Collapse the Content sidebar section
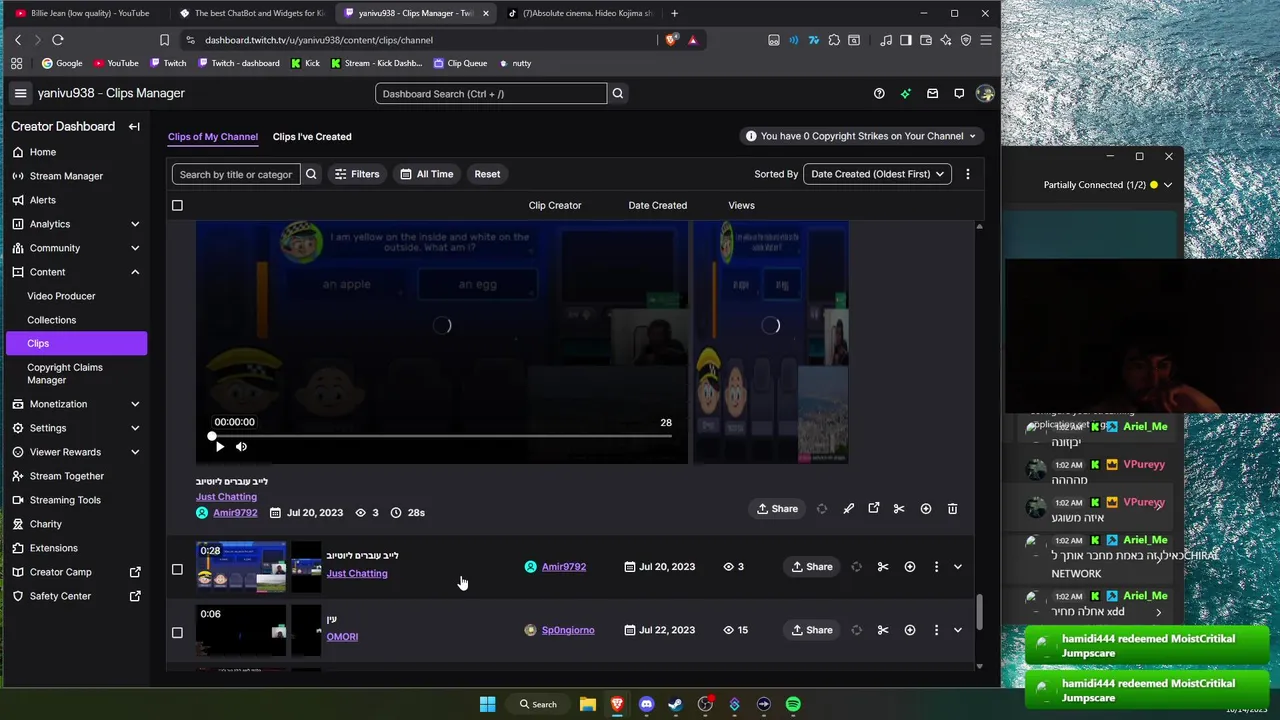1280x720 pixels. [x=135, y=272]
